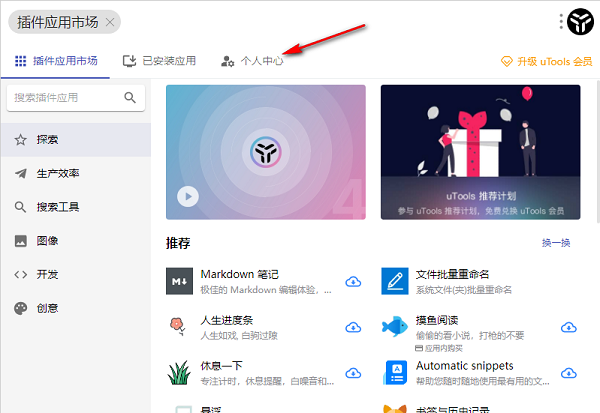Select the 搜索工具 category
The width and height of the screenshot is (600, 413).
click(76, 207)
